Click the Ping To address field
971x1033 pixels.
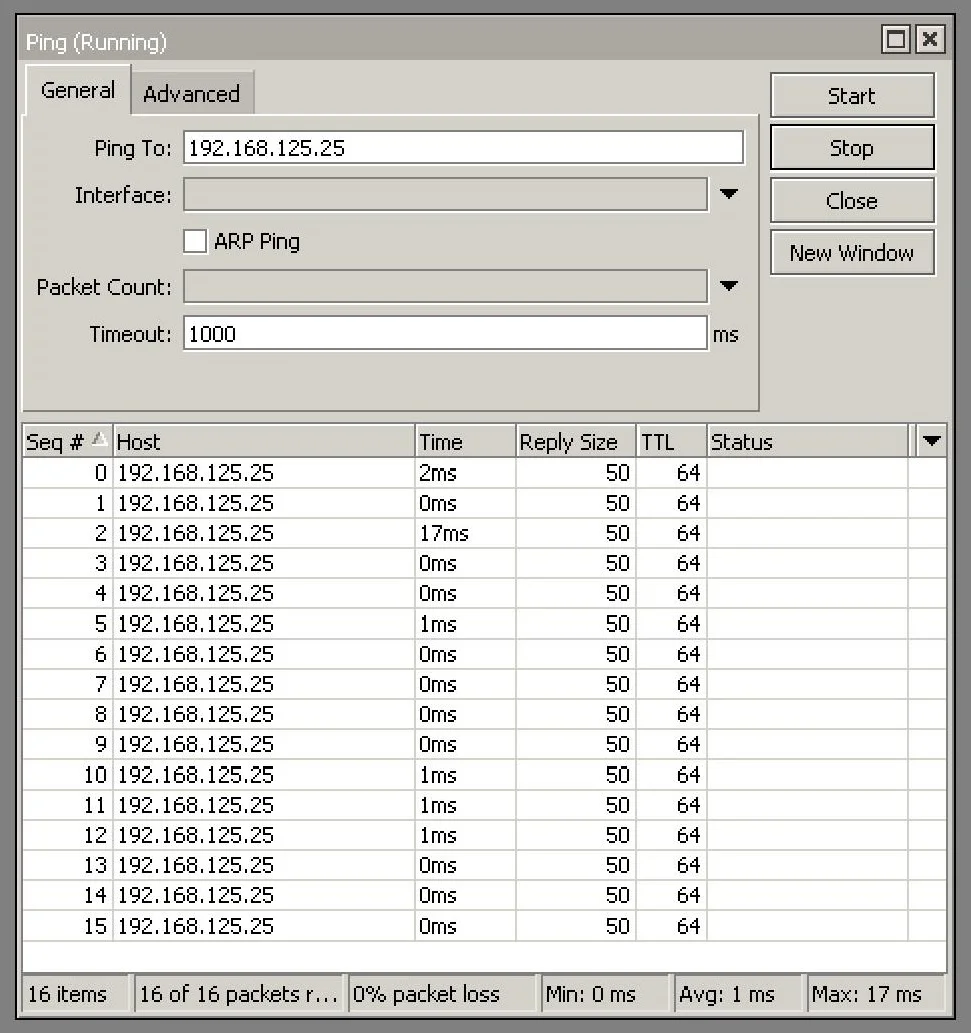pyautogui.click(x=463, y=148)
